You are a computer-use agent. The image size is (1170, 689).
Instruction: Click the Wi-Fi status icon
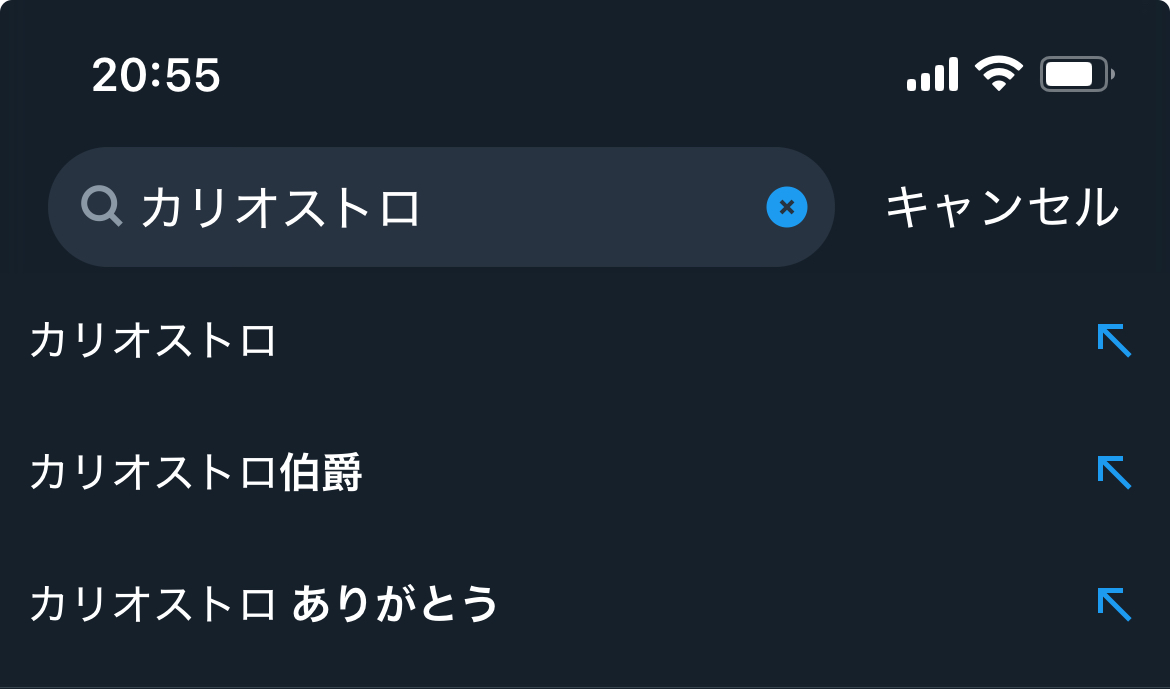998,74
